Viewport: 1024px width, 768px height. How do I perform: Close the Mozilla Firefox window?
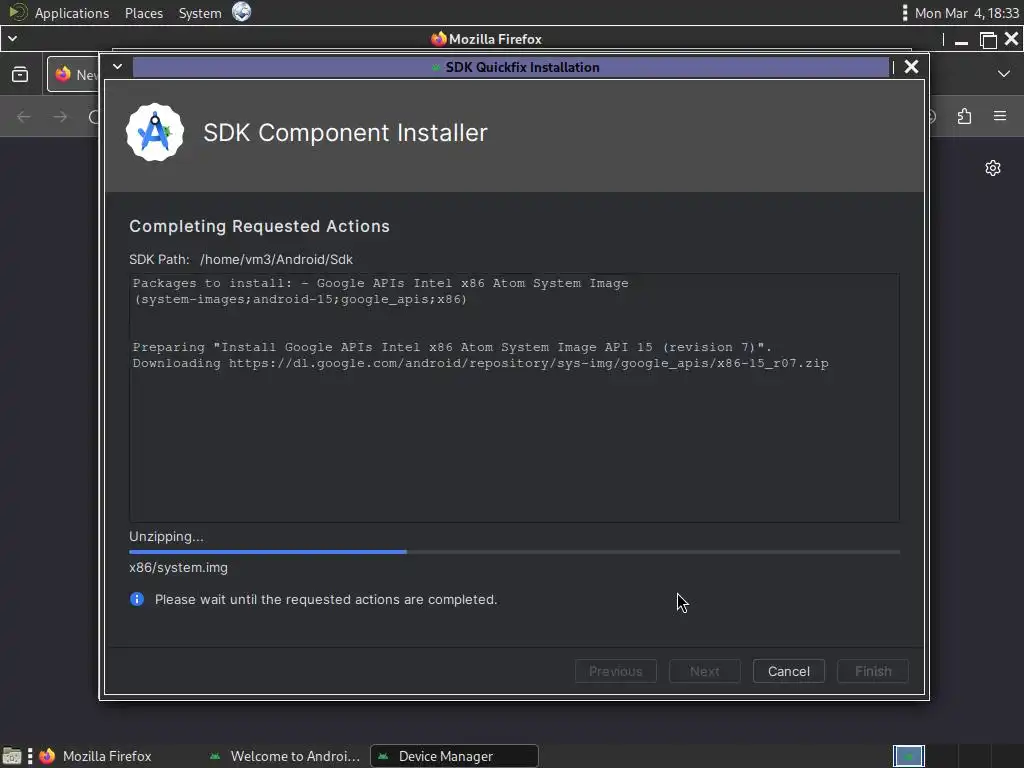1012,39
